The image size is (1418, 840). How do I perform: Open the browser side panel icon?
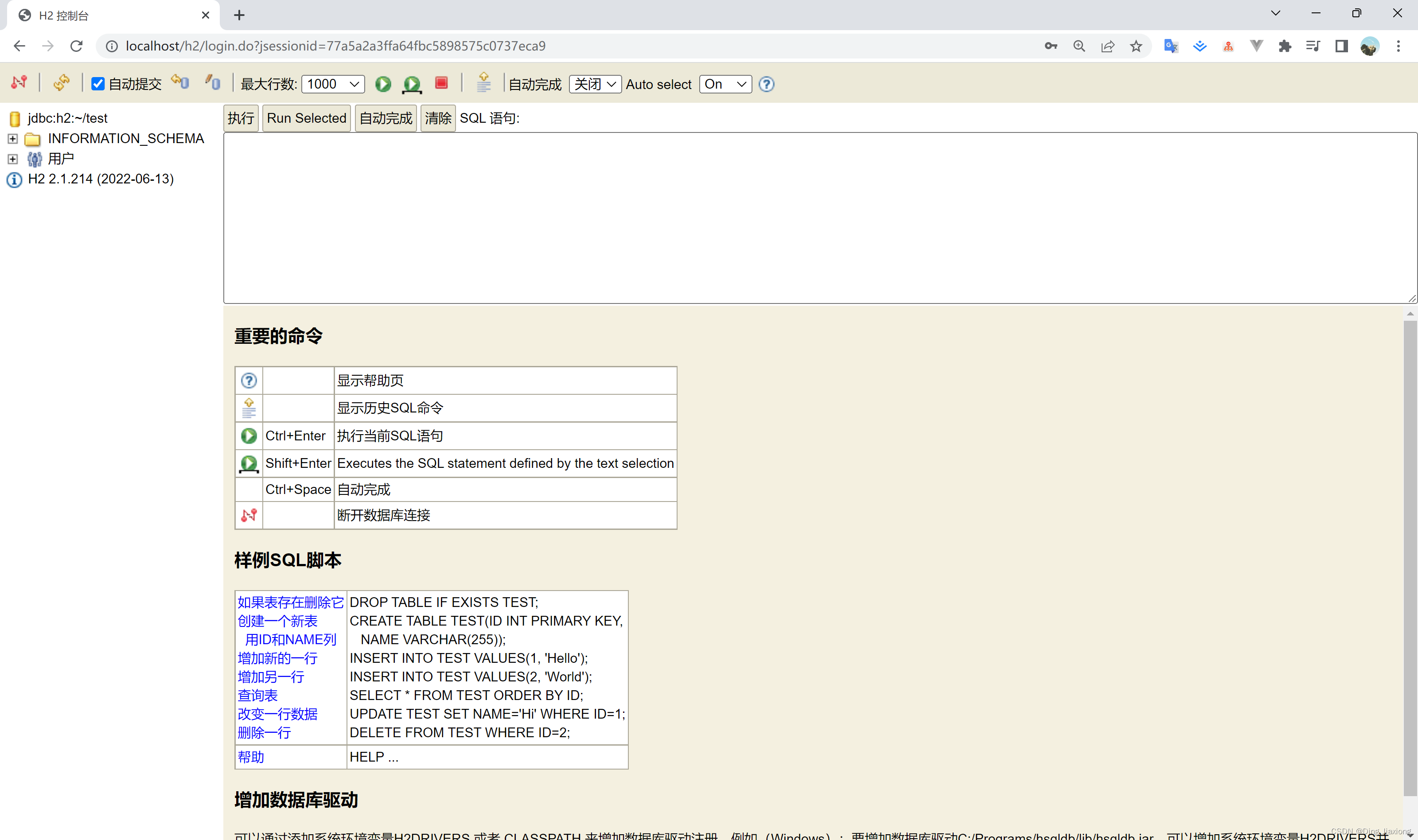click(1342, 46)
